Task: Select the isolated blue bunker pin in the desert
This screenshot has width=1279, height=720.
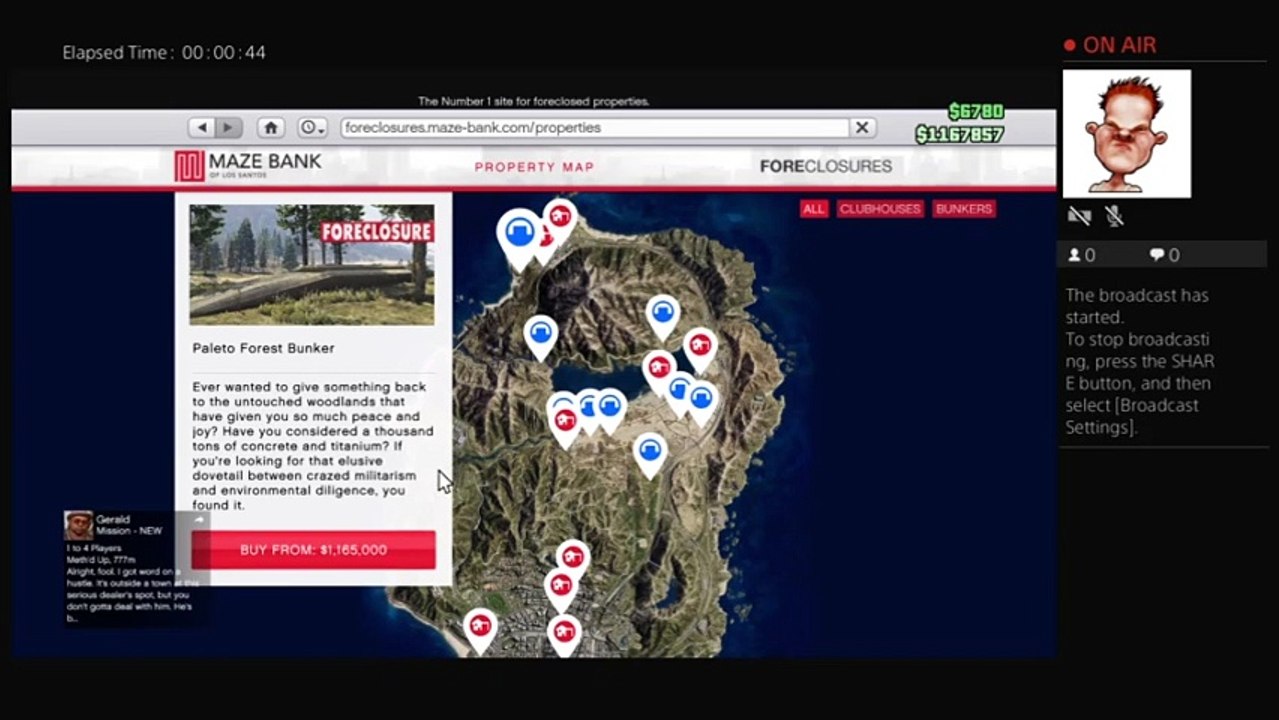Action: pyautogui.click(x=650, y=453)
